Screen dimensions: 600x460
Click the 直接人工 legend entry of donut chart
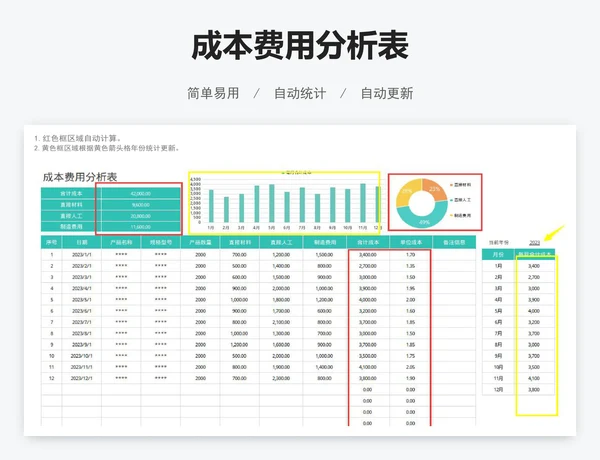(460, 200)
